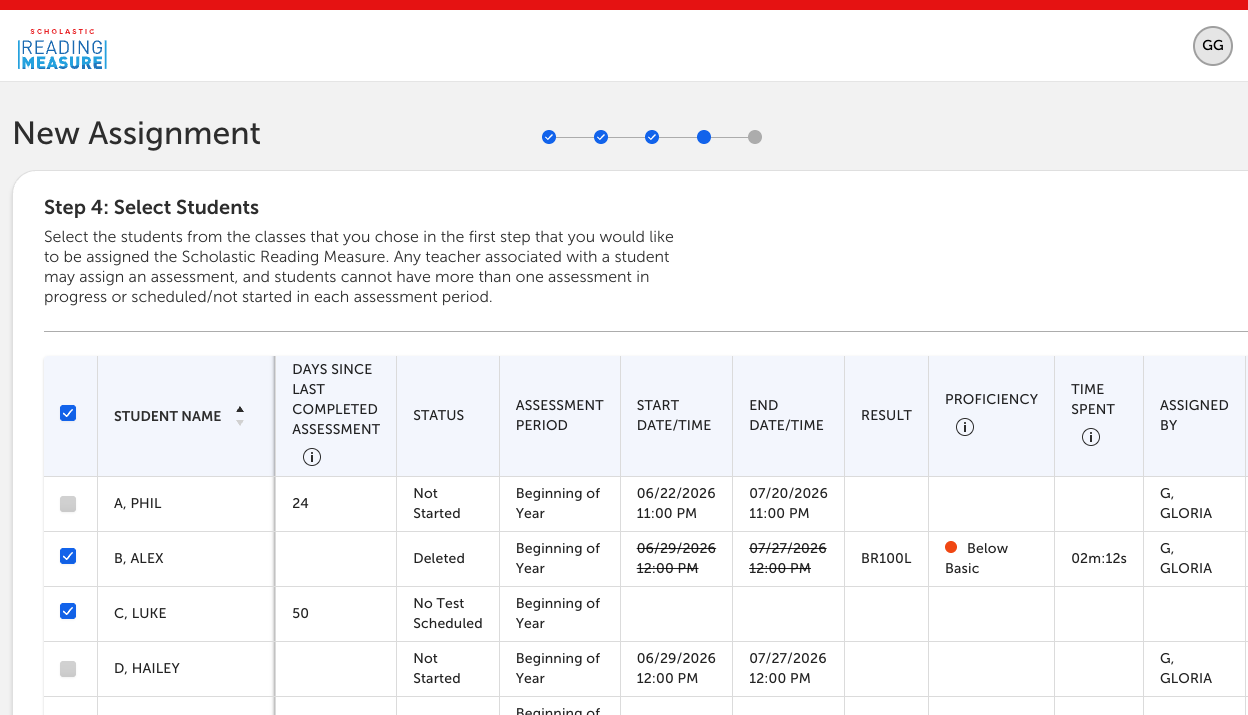Show info about the Time Spent column

1090,437
